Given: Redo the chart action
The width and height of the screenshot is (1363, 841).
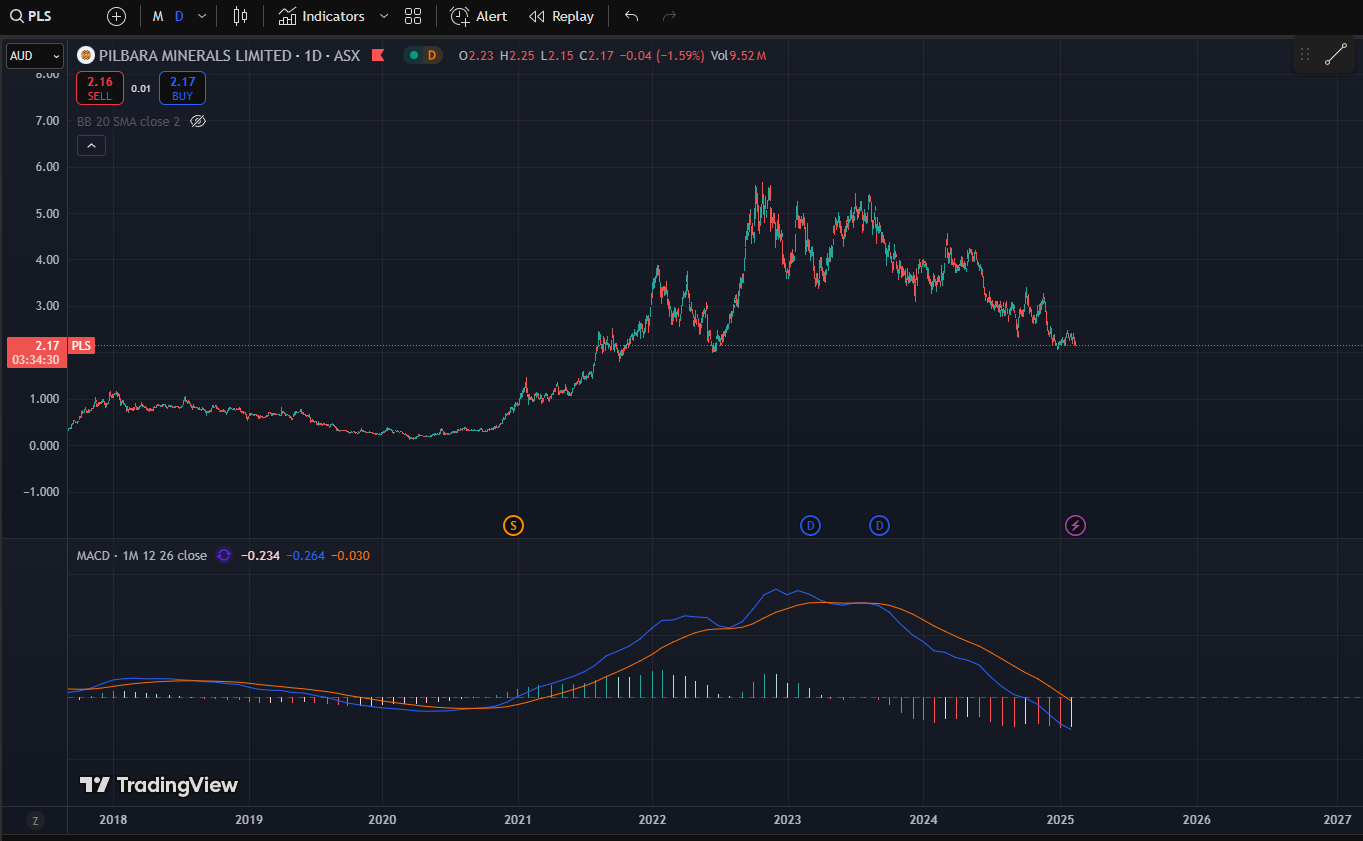Looking at the screenshot, I should pos(670,16).
